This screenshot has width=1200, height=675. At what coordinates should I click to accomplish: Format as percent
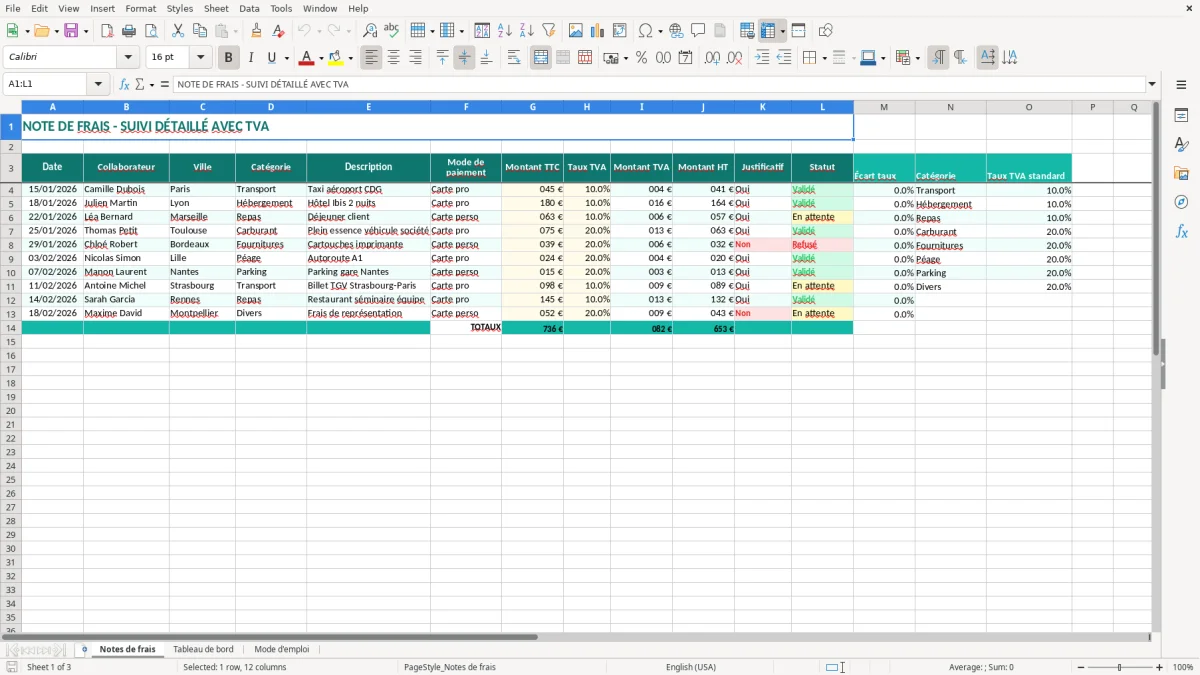pyautogui.click(x=641, y=58)
